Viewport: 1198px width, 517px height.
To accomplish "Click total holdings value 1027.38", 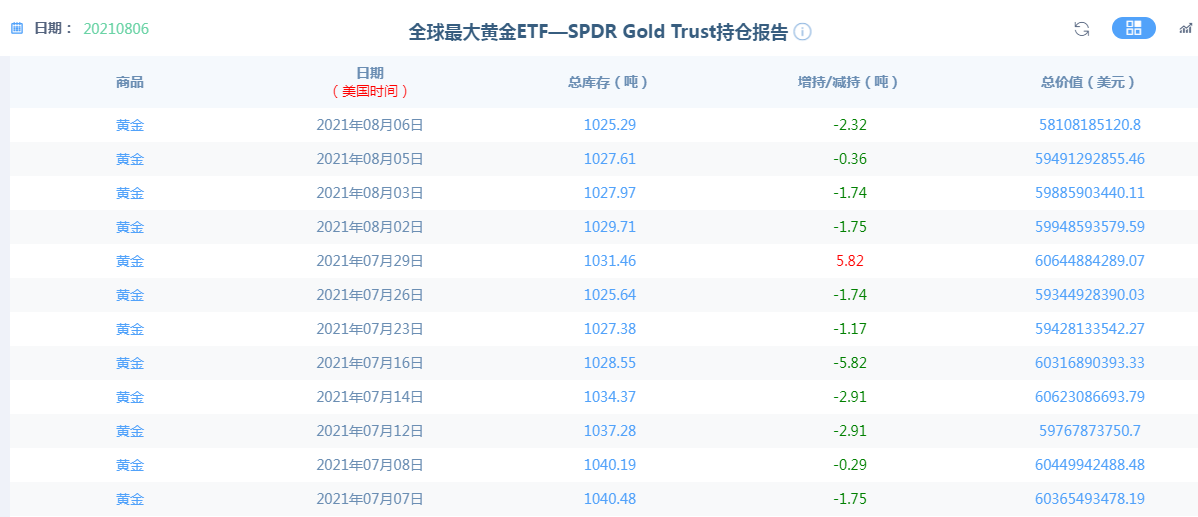I will 610,329.
